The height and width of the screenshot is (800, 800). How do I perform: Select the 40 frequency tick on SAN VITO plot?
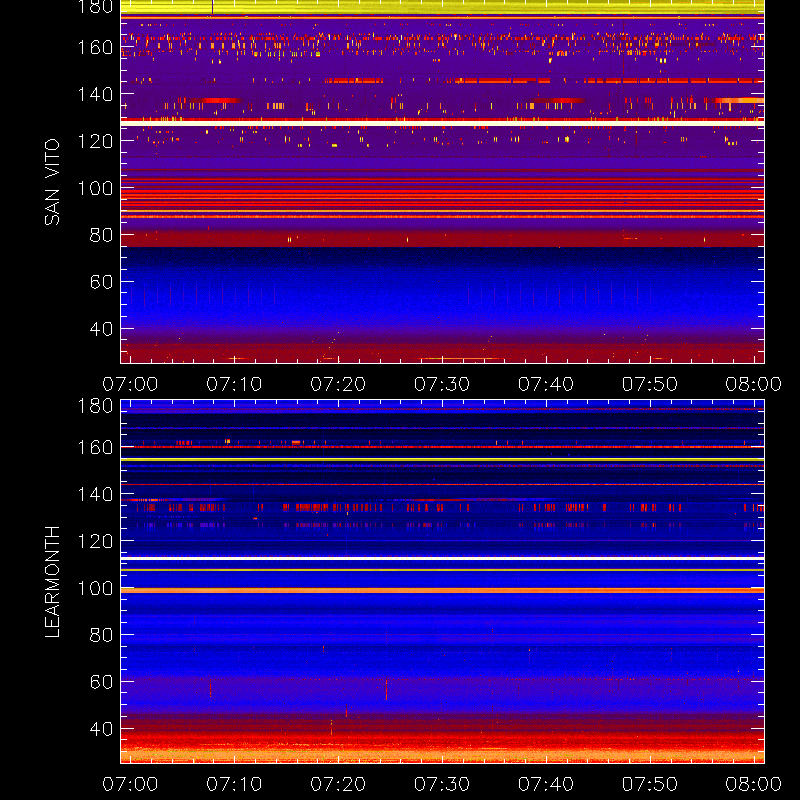click(x=101, y=329)
